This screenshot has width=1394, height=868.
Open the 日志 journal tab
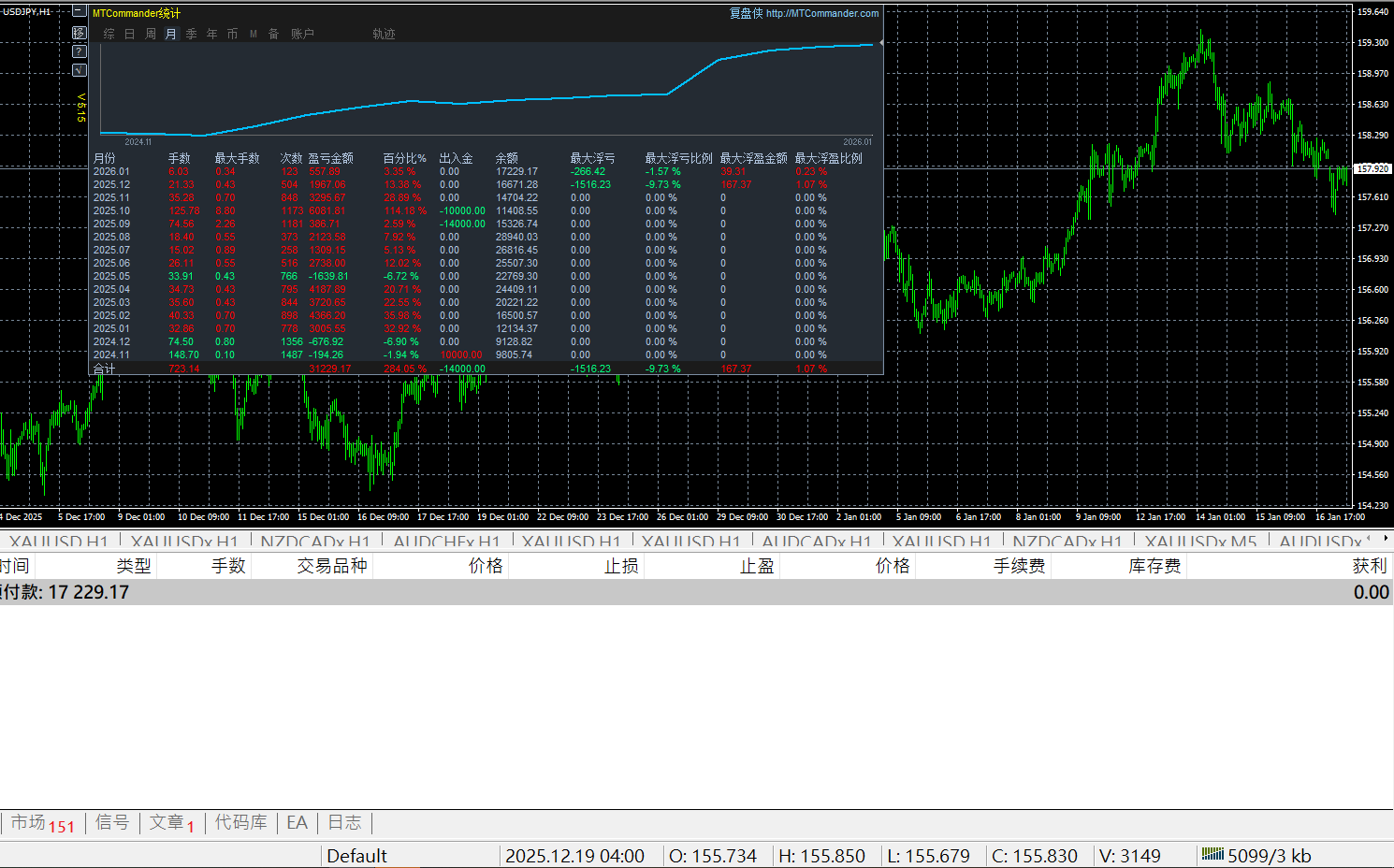[x=344, y=822]
